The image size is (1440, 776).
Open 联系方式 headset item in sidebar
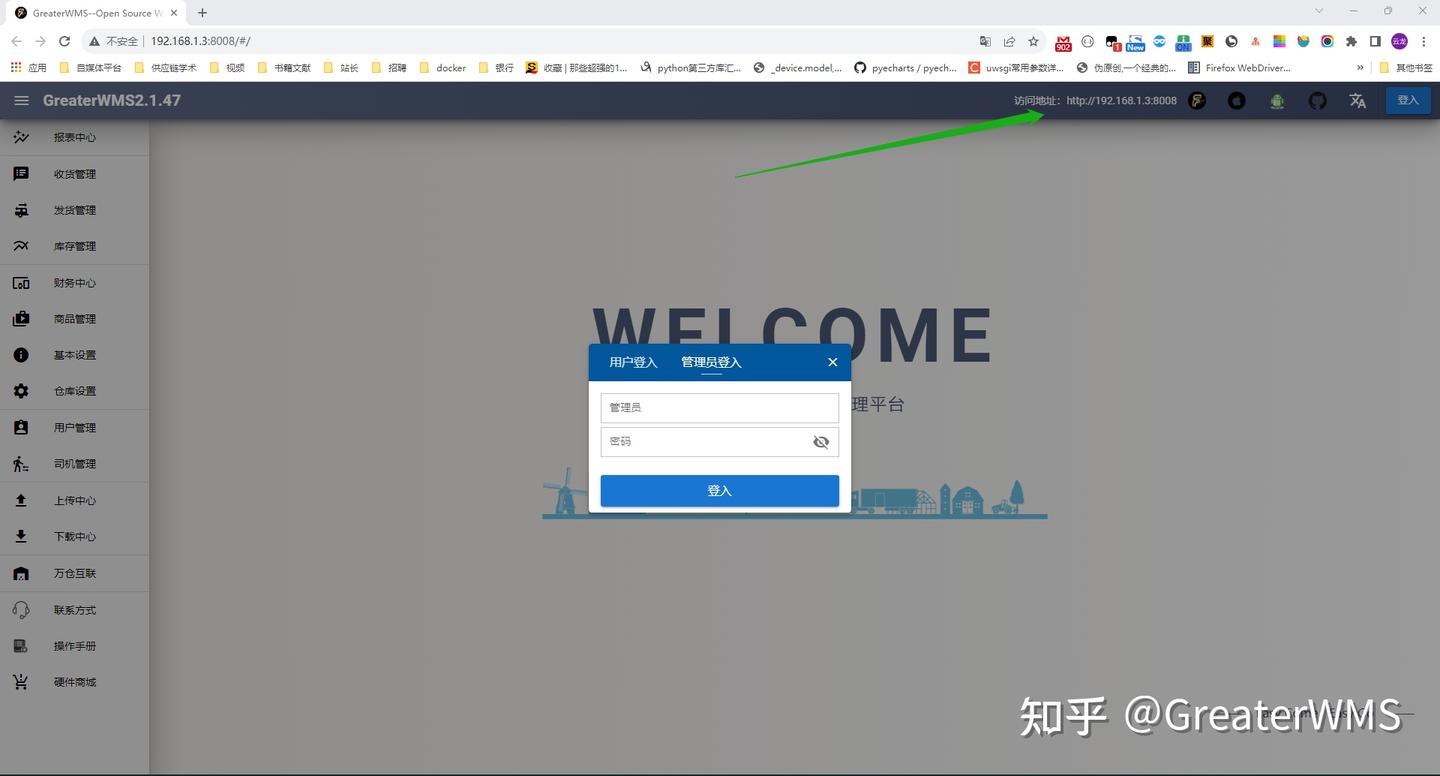[74, 609]
